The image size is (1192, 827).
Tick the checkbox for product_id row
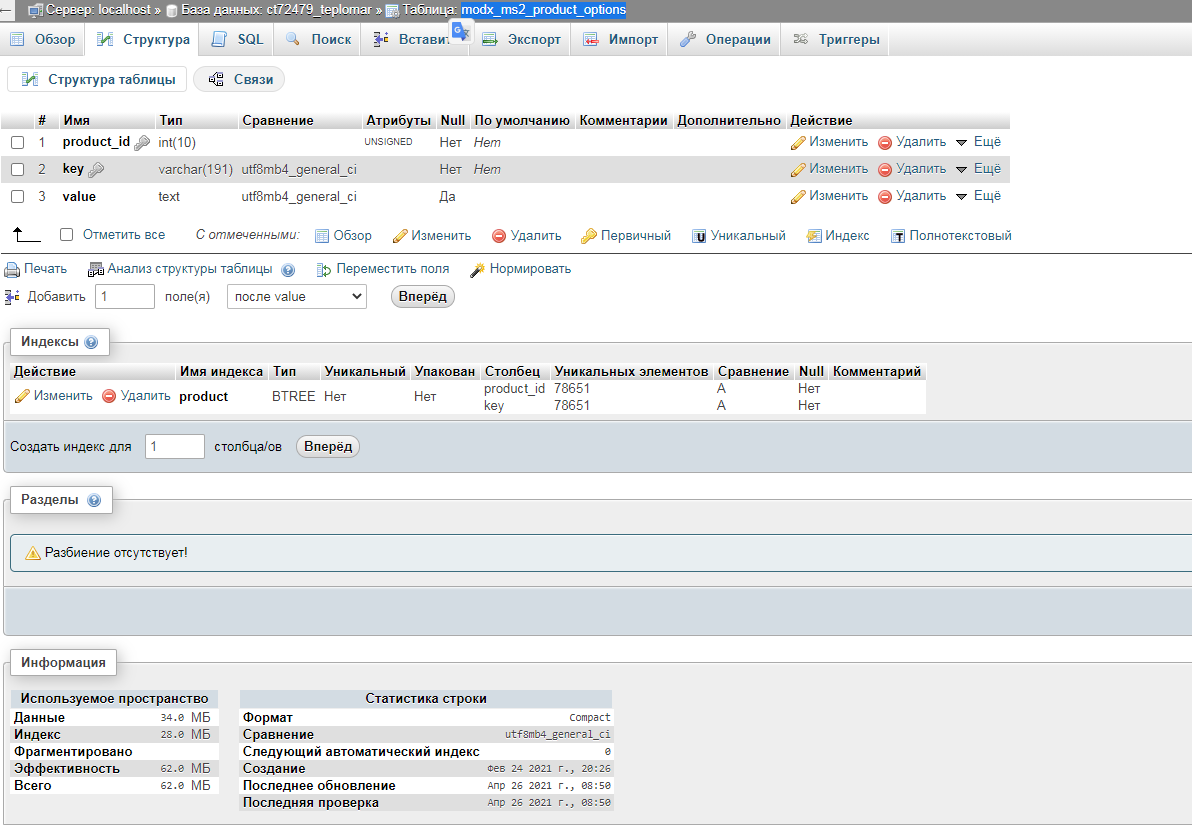[17, 142]
